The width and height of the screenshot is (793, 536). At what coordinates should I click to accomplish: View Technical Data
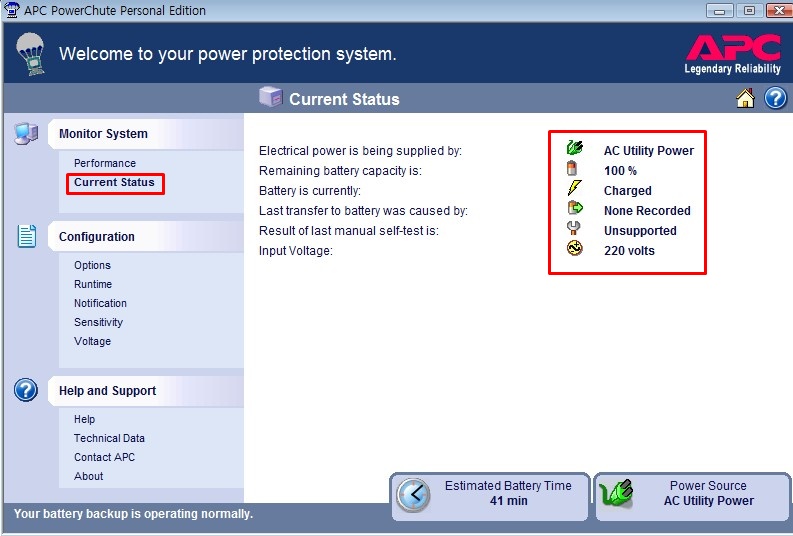109,438
